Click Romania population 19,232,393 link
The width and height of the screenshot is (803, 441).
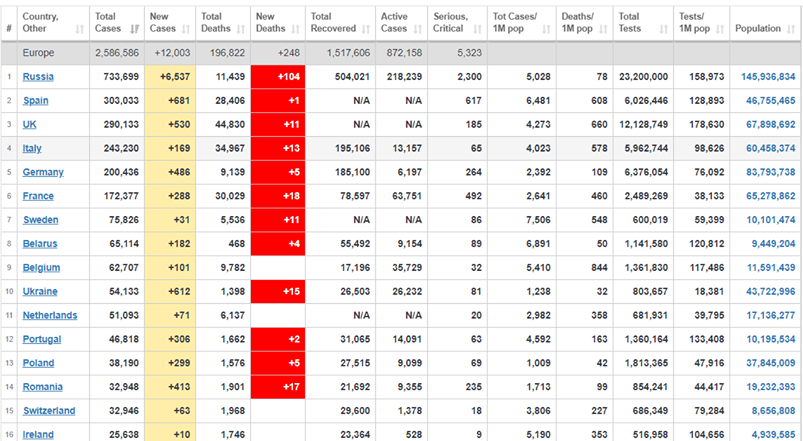[x=771, y=387]
